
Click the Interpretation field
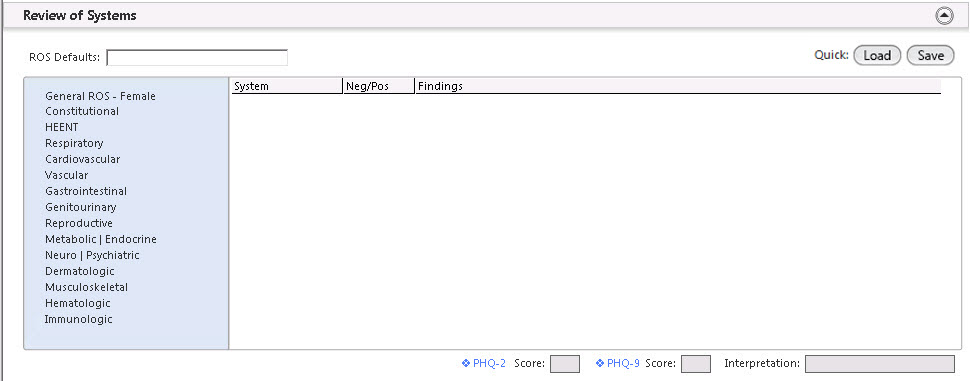pos(880,364)
